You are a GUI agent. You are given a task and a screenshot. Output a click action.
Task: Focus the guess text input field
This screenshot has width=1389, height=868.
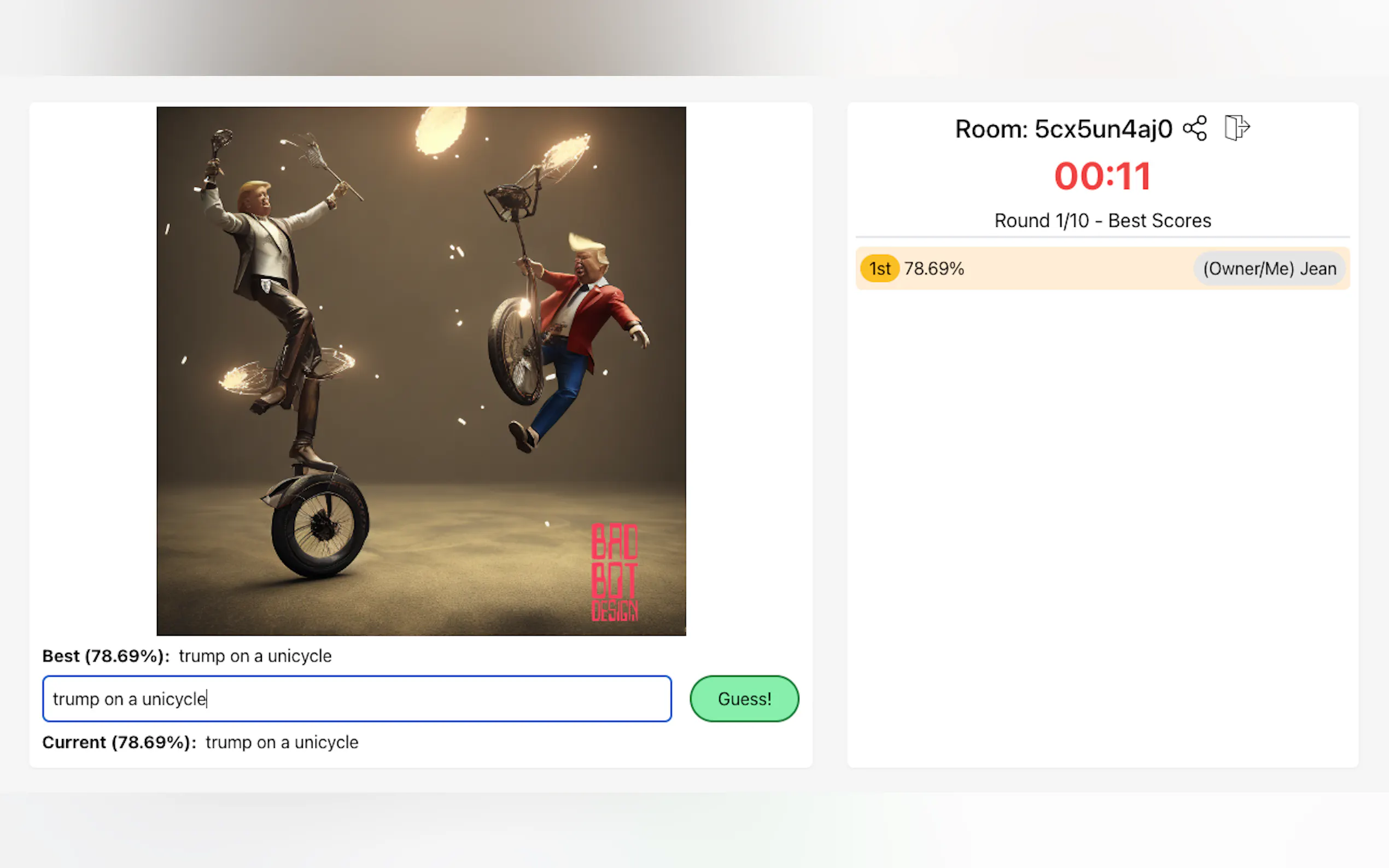[356, 699]
